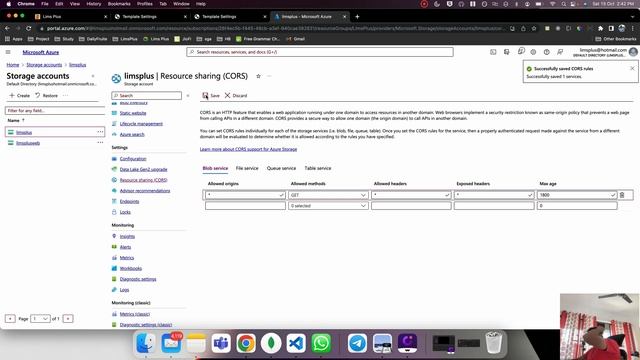Viewport: 640px width, 360px height.
Task: Click Restore in Storage accounts panel
Action: pos(46,96)
